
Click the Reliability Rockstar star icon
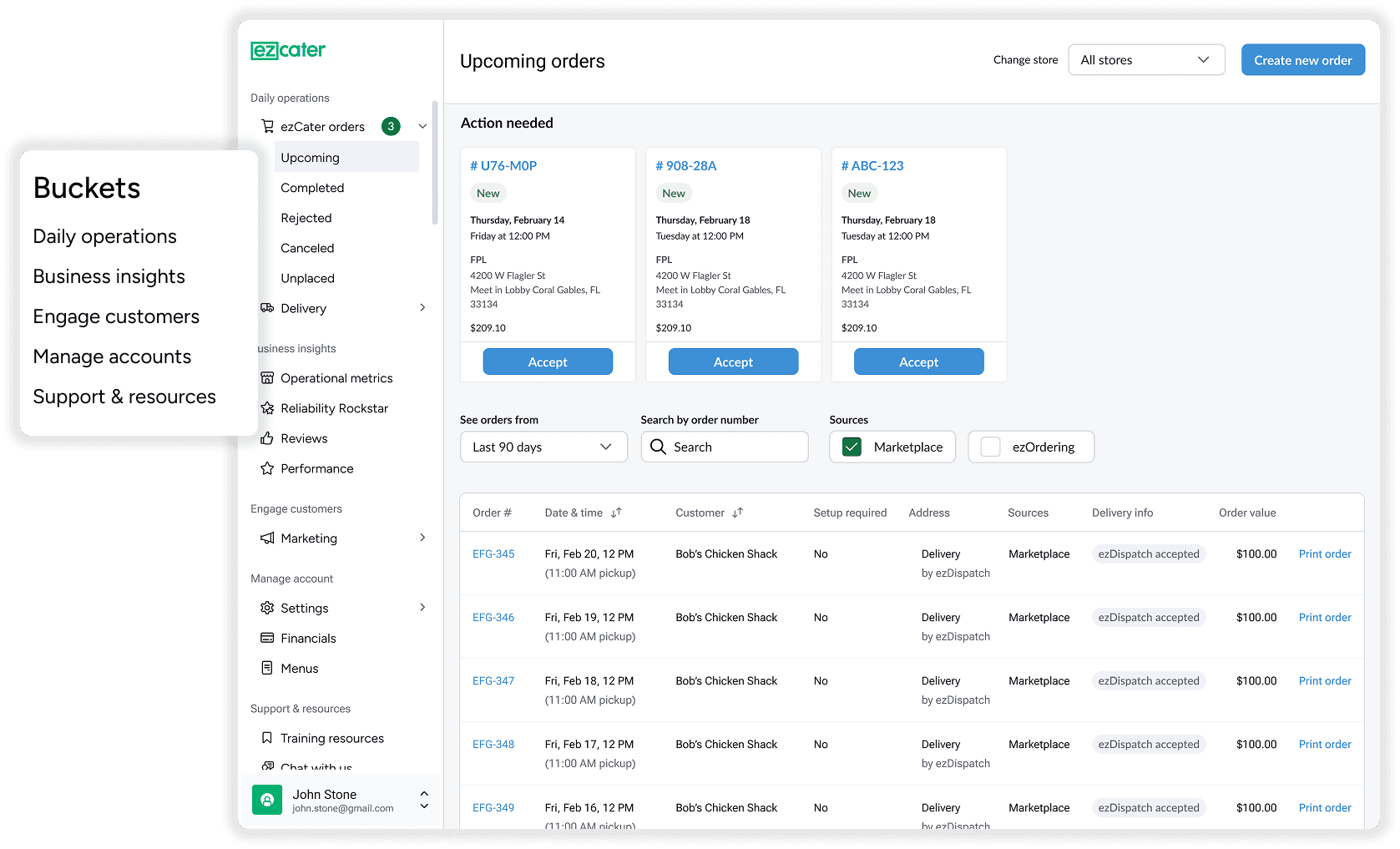(267, 408)
